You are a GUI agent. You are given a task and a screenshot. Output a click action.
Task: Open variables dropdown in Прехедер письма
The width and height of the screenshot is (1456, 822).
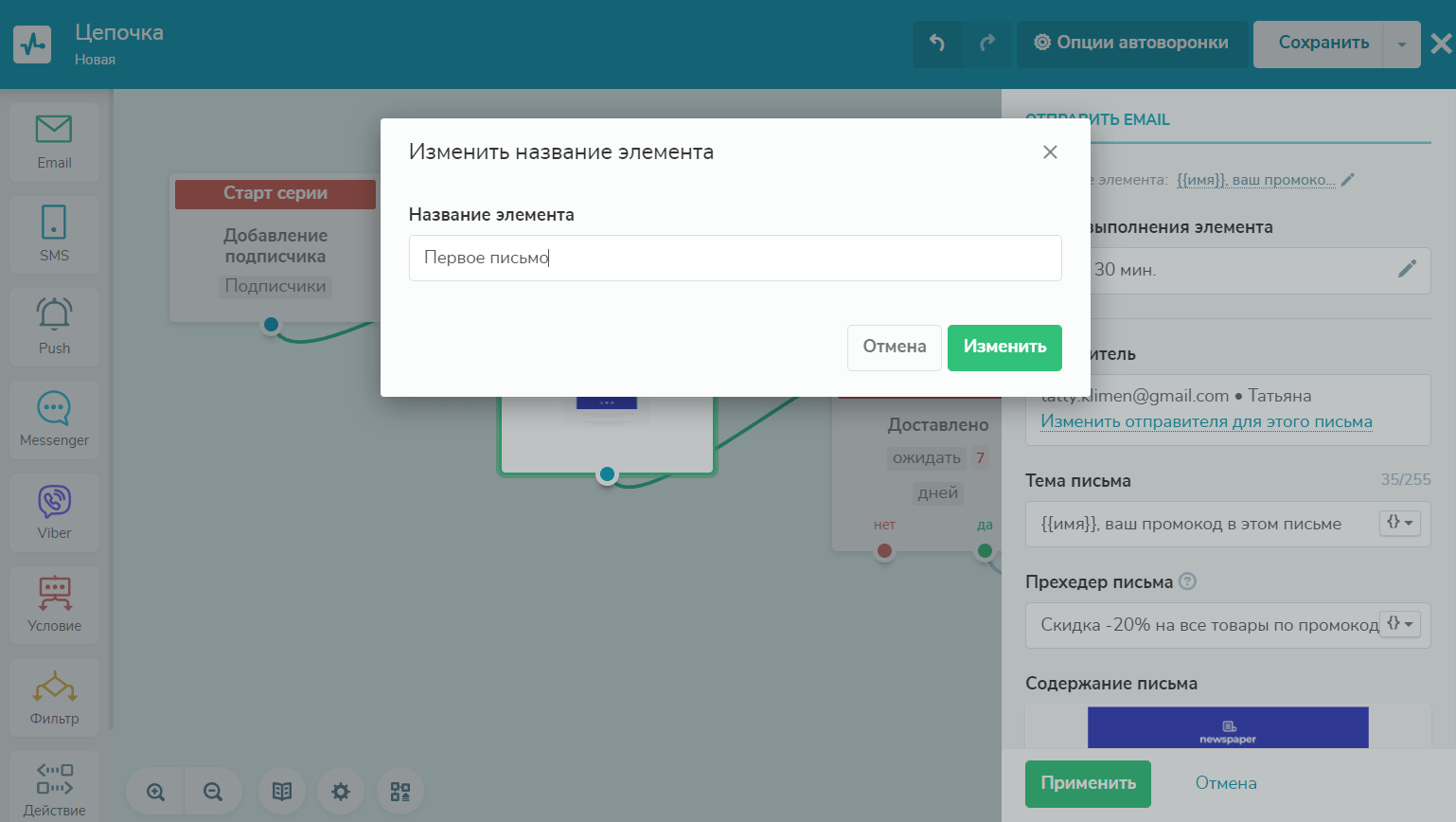[1399, 624]
